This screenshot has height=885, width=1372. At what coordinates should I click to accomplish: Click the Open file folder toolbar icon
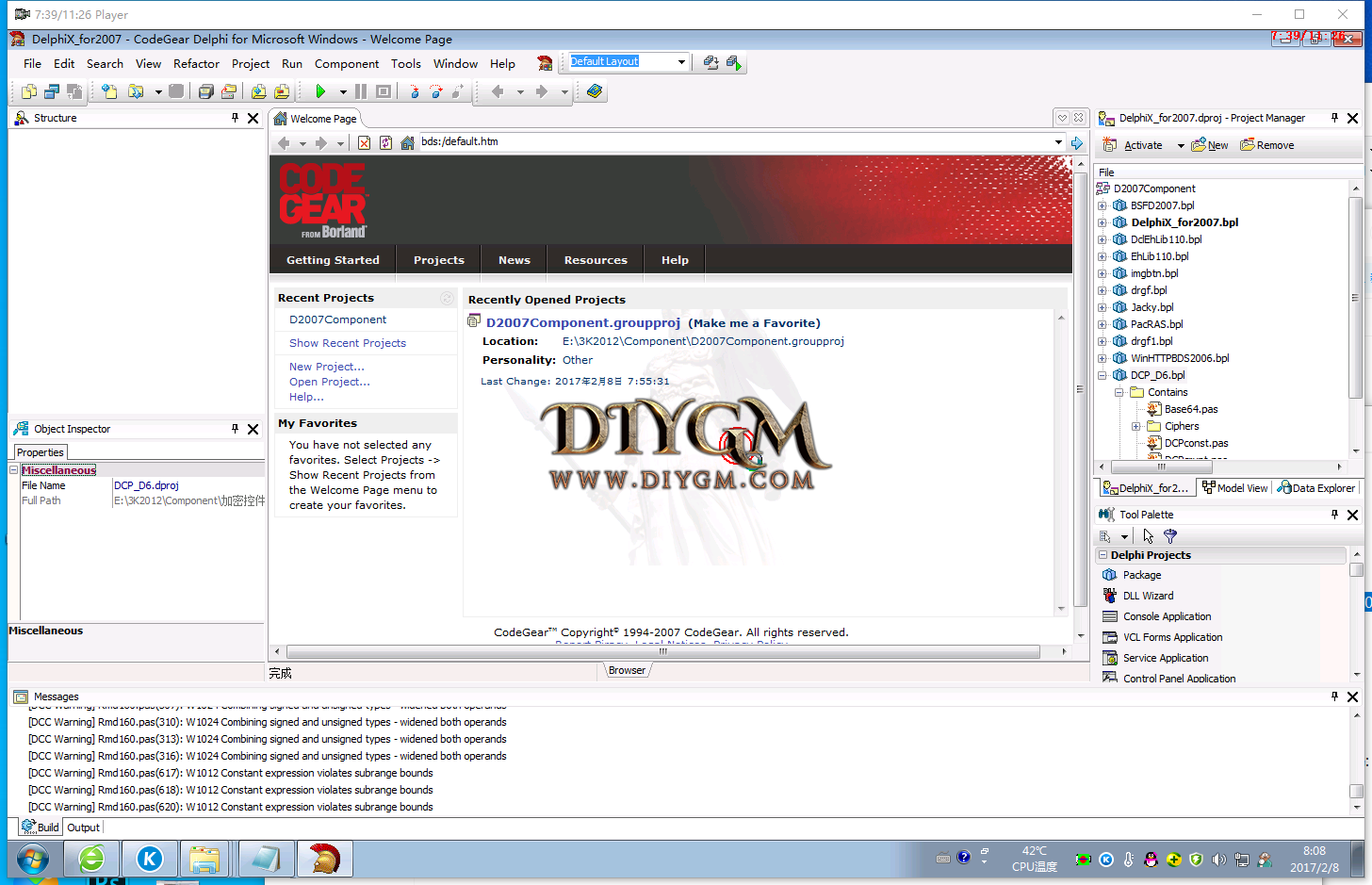(136, 91)
